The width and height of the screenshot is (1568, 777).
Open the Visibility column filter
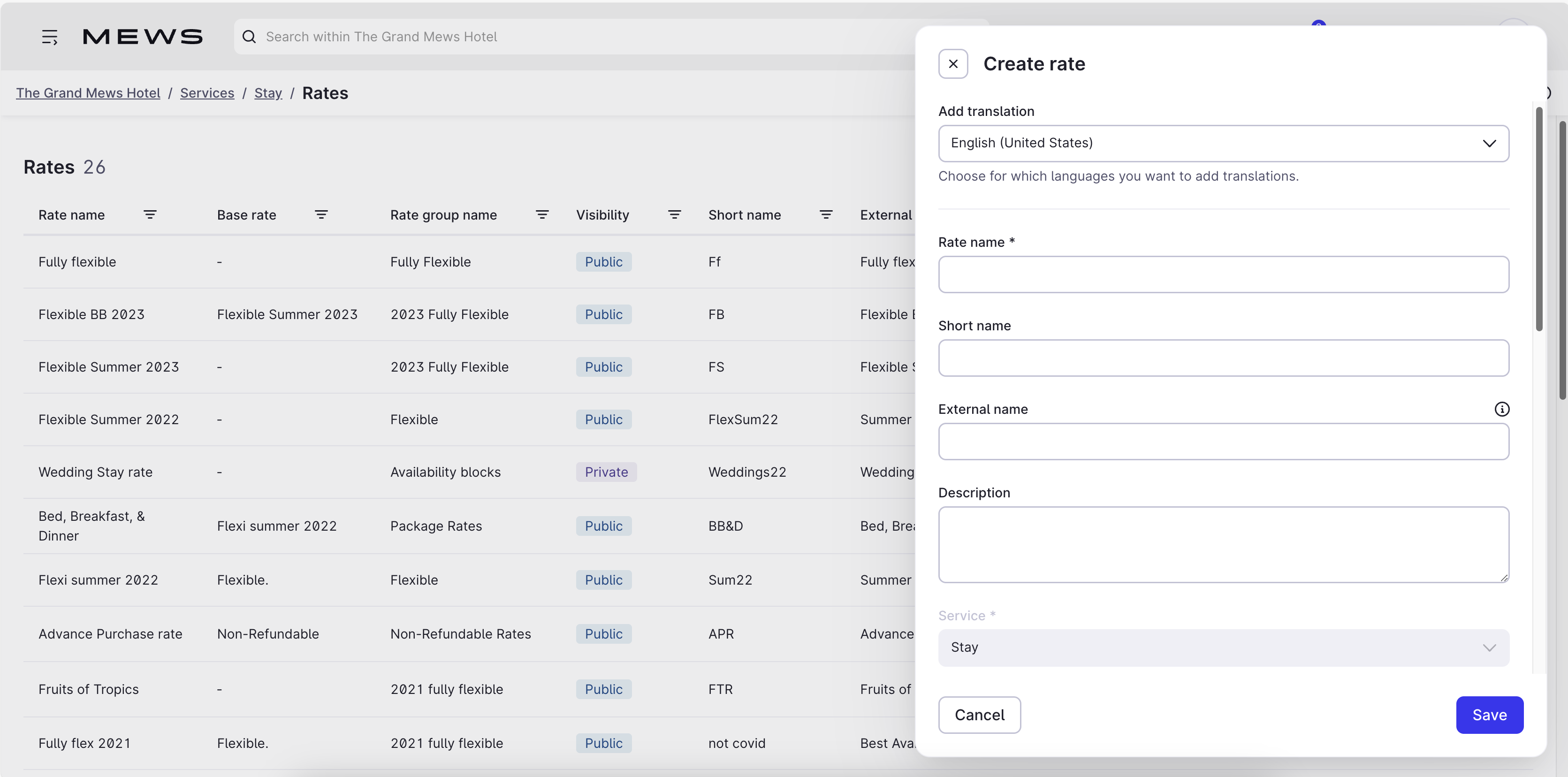click(x=674, y=214)
